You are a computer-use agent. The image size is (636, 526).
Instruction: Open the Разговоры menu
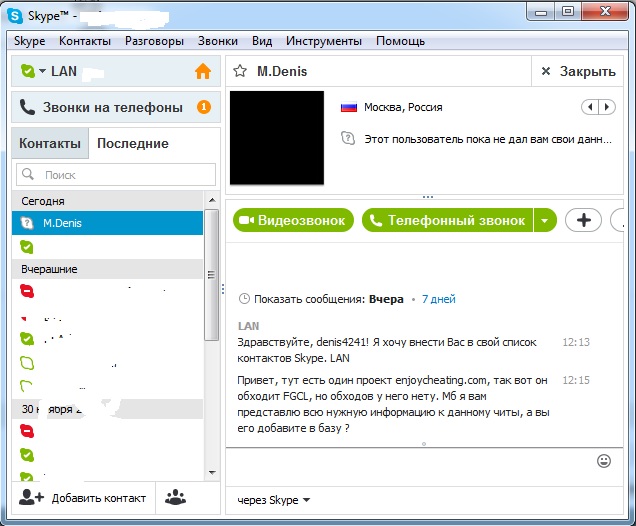(x=154, y=41)
